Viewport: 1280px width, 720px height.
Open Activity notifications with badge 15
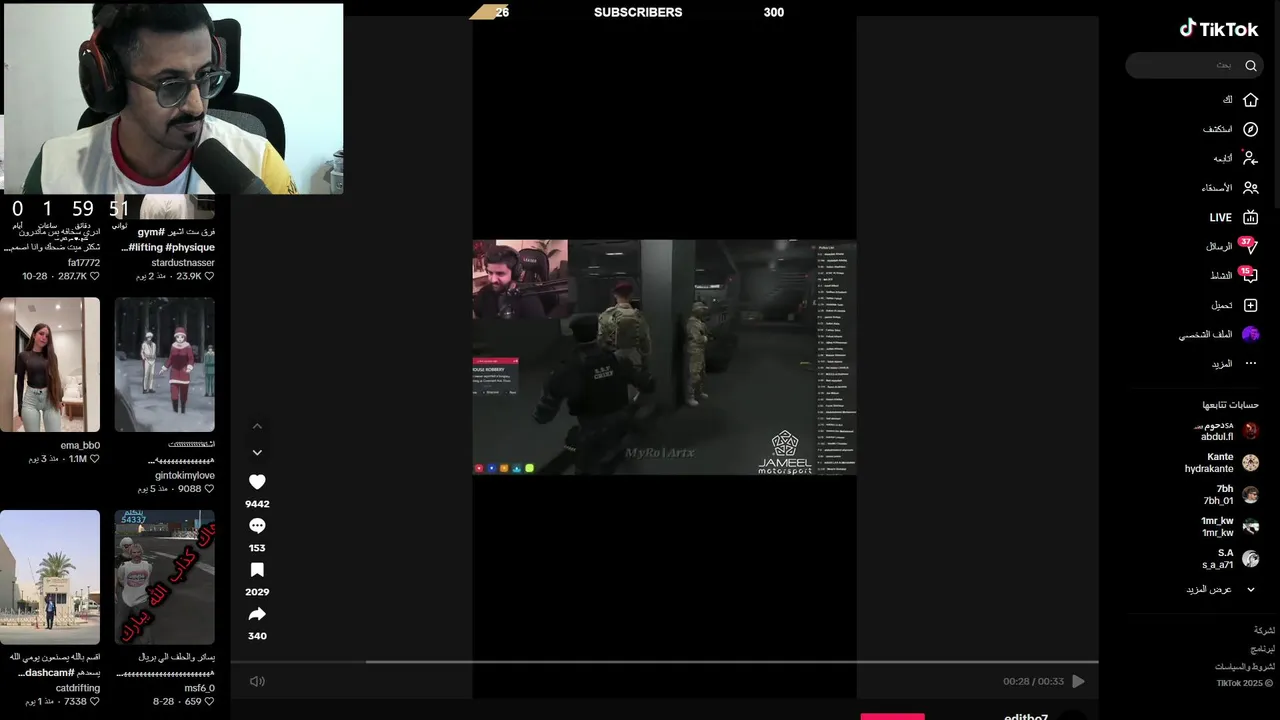(1233, 275)
